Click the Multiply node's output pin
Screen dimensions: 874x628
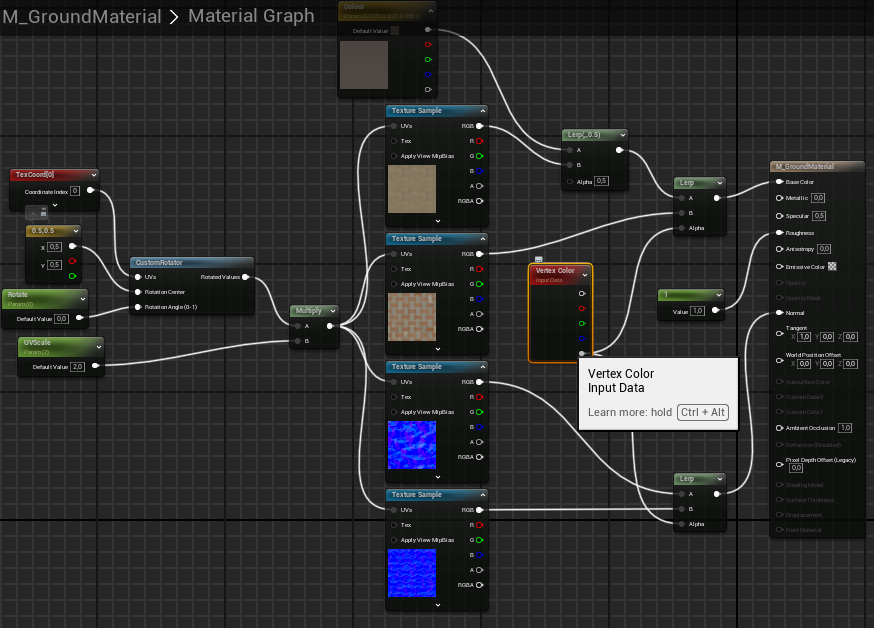[x=330, y=326]
